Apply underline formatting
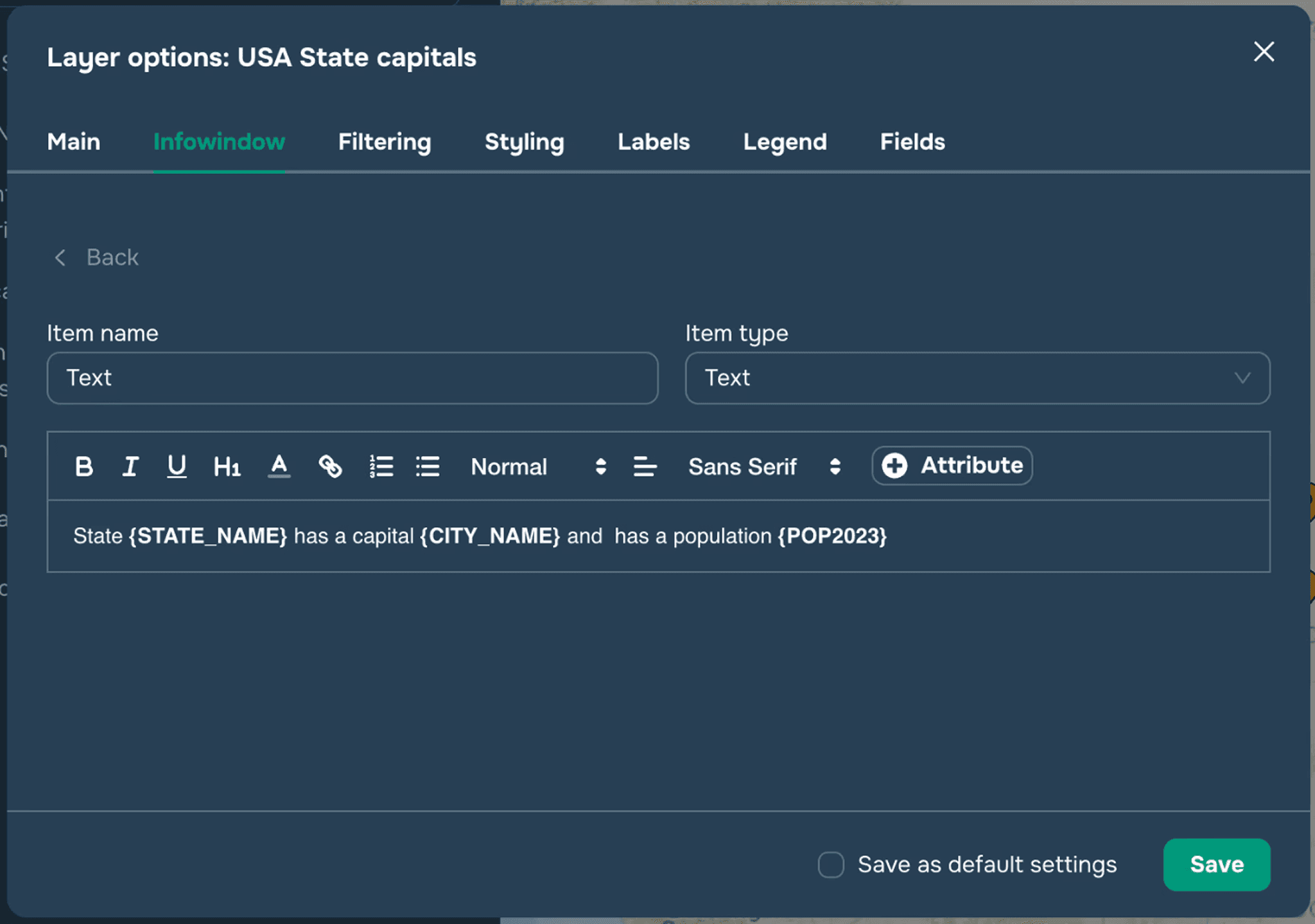The height and width of the screenshot is (924, 1315). click(x=177, y=466)
